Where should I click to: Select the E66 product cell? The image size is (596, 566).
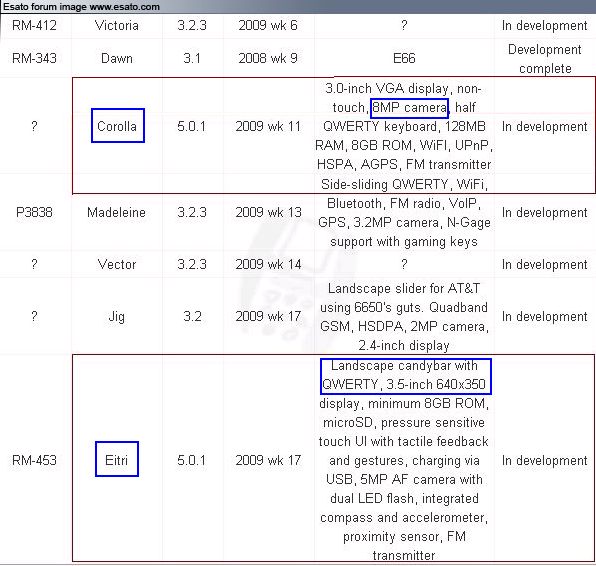(x=404, y=58)
